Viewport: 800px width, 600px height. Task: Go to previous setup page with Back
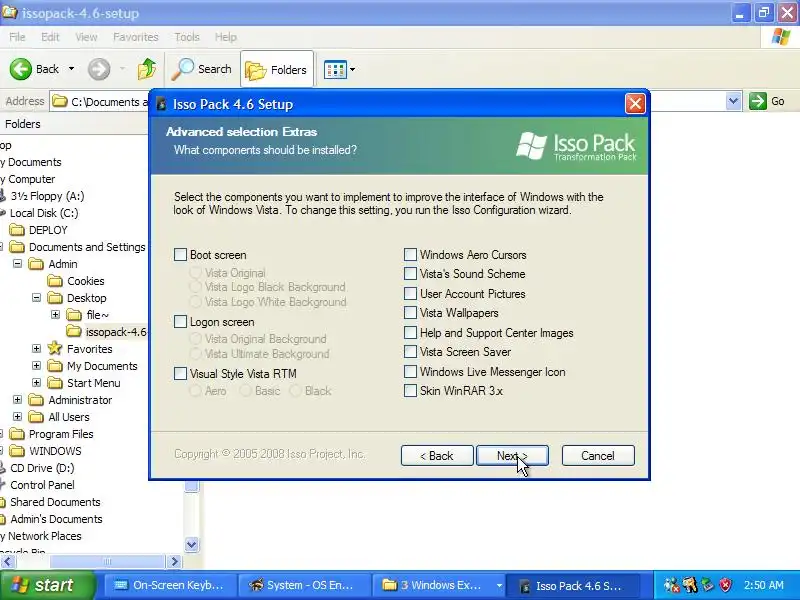click(437, 456)
